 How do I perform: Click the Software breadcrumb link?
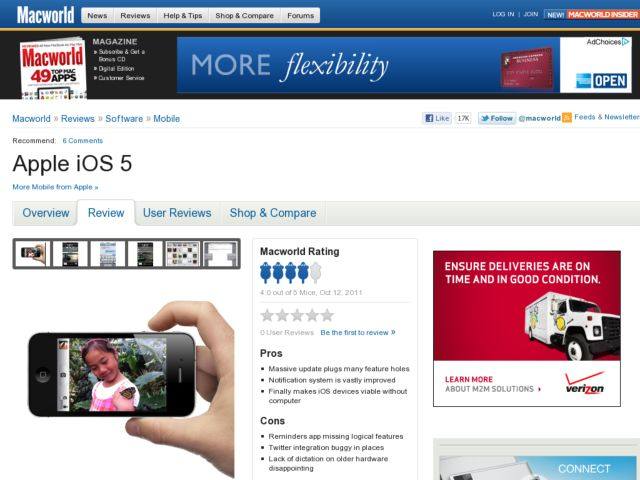point(124,118)
